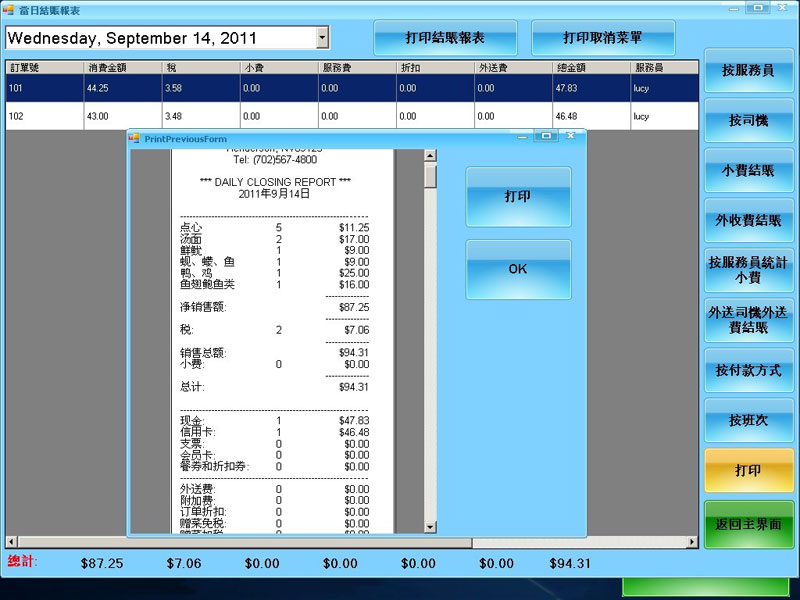Click the 打印結賬報表 button
Screen dimensions: 800x600
[x=445, y=38]
